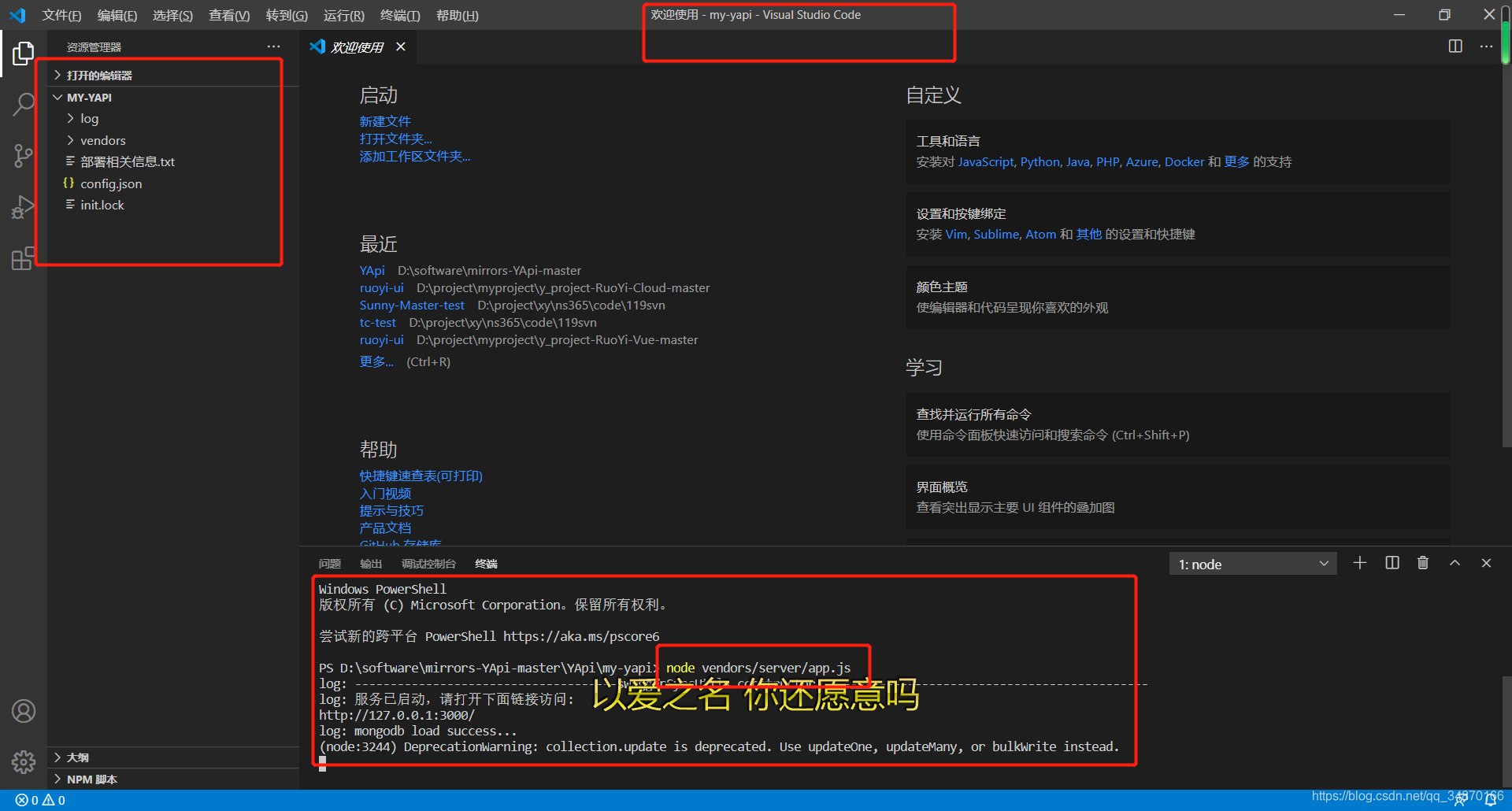Screen dimensions: 1512x811
Task: Open recent tc-test link
Action: [378, 322]
